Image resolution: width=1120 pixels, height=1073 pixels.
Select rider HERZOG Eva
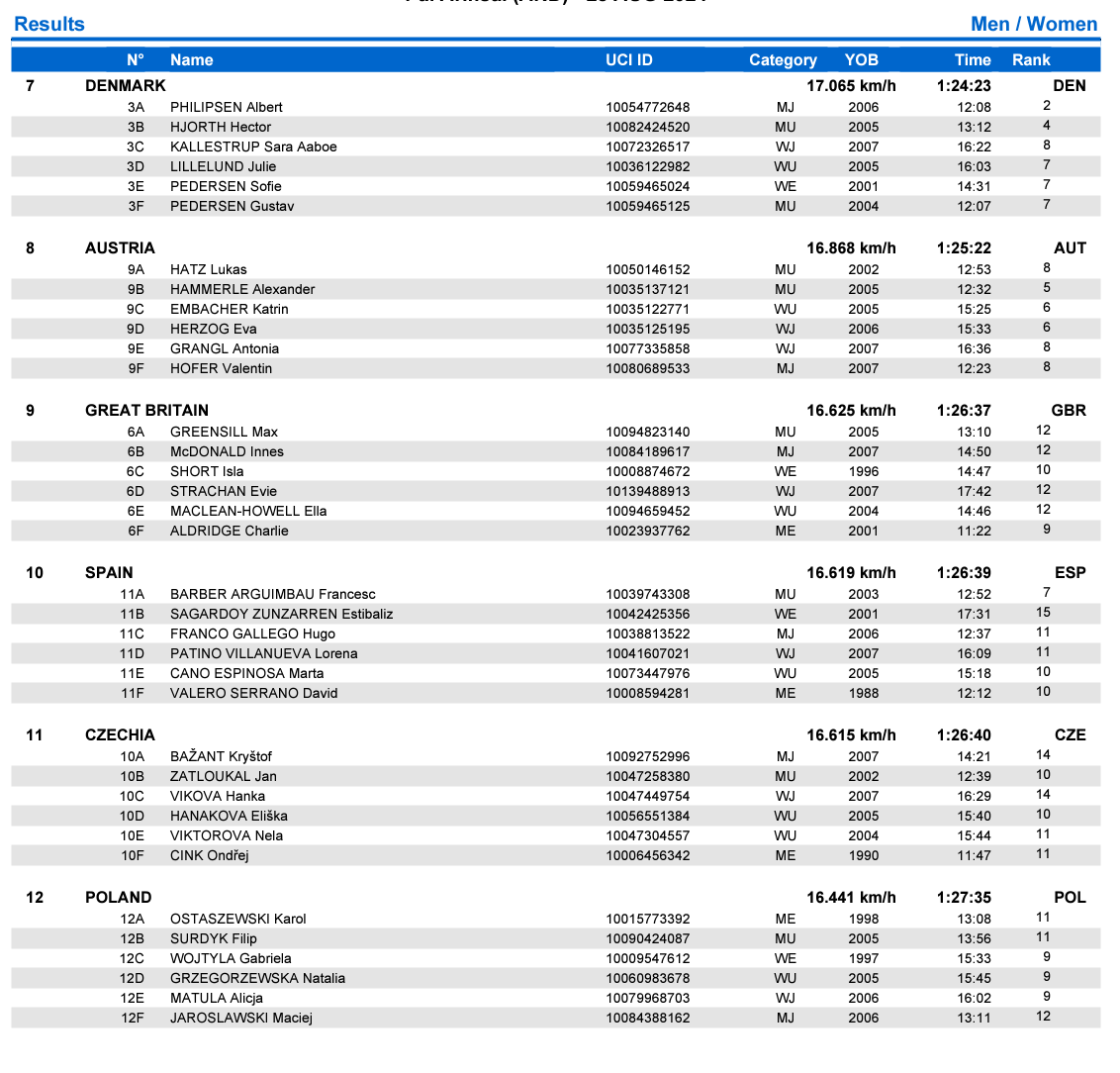pyautogui.click(x=214, y=329)
